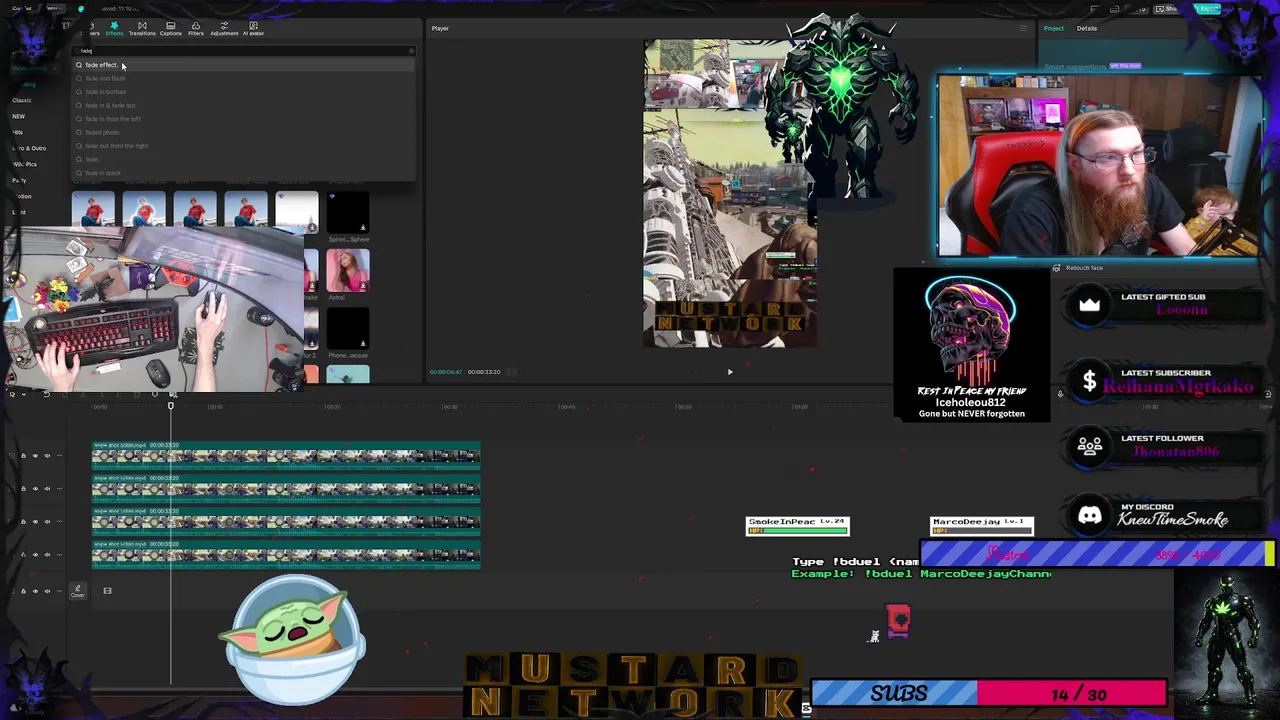The height and width of the screenshot is (720, 1280).
Task: Hide the first video track
Action: point(34,456)
